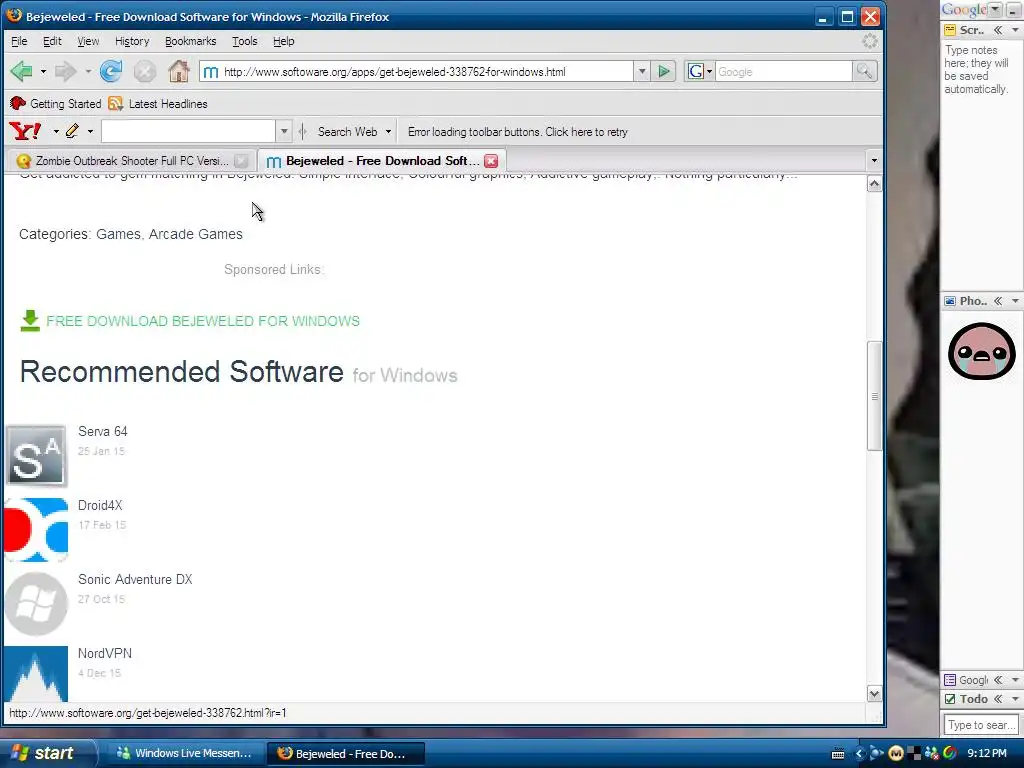1024x768 pixels.
Task: Click the Todo gadget checkmark icon
Action: [950, 699]
